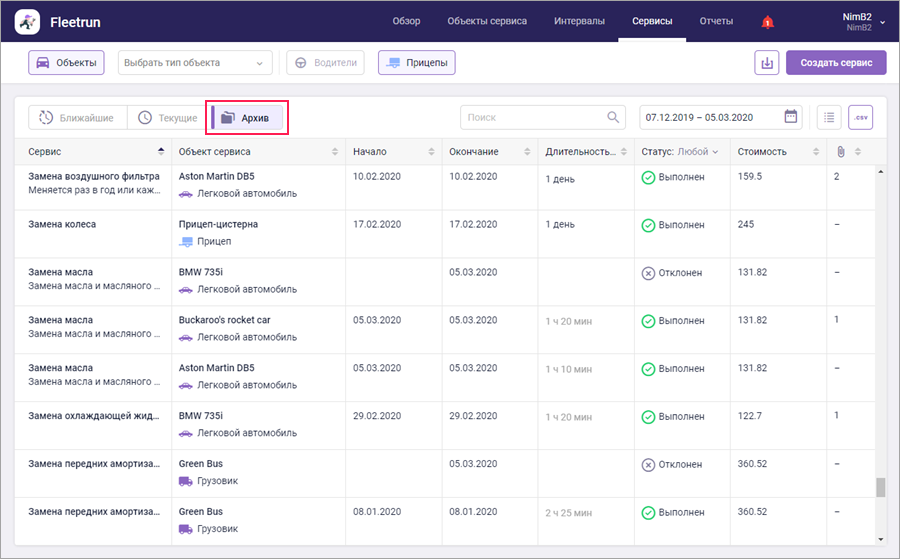900x559 pixels.
Task: Export table with the CSV icon
Action: (860, 117)
